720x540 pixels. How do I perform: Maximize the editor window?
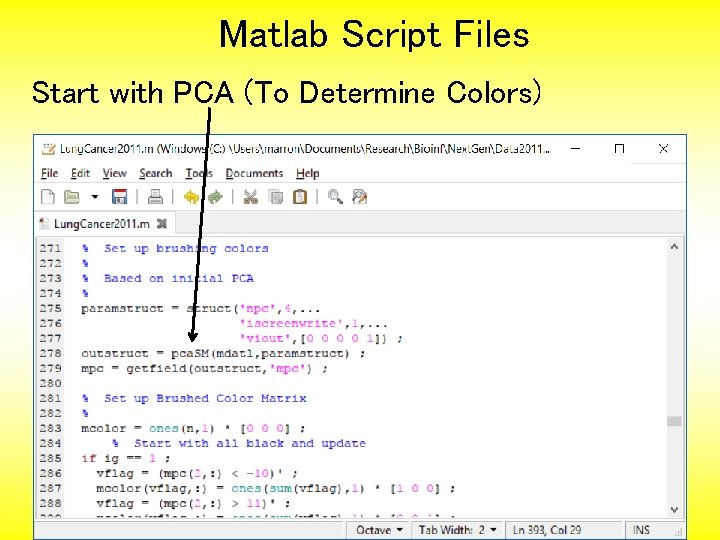click(x=619, y=148)
